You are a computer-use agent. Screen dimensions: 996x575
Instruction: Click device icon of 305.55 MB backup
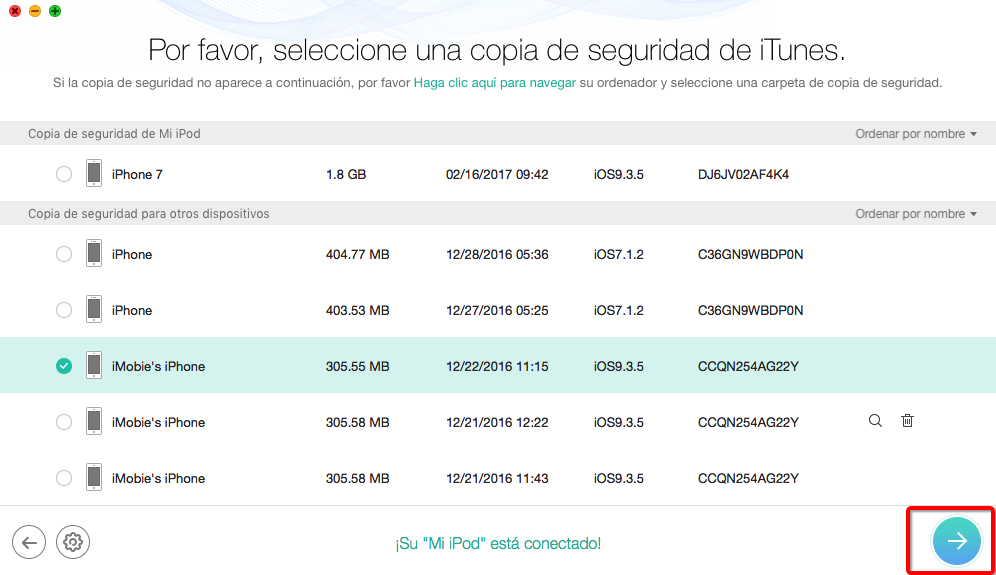(x=94, y=365)
